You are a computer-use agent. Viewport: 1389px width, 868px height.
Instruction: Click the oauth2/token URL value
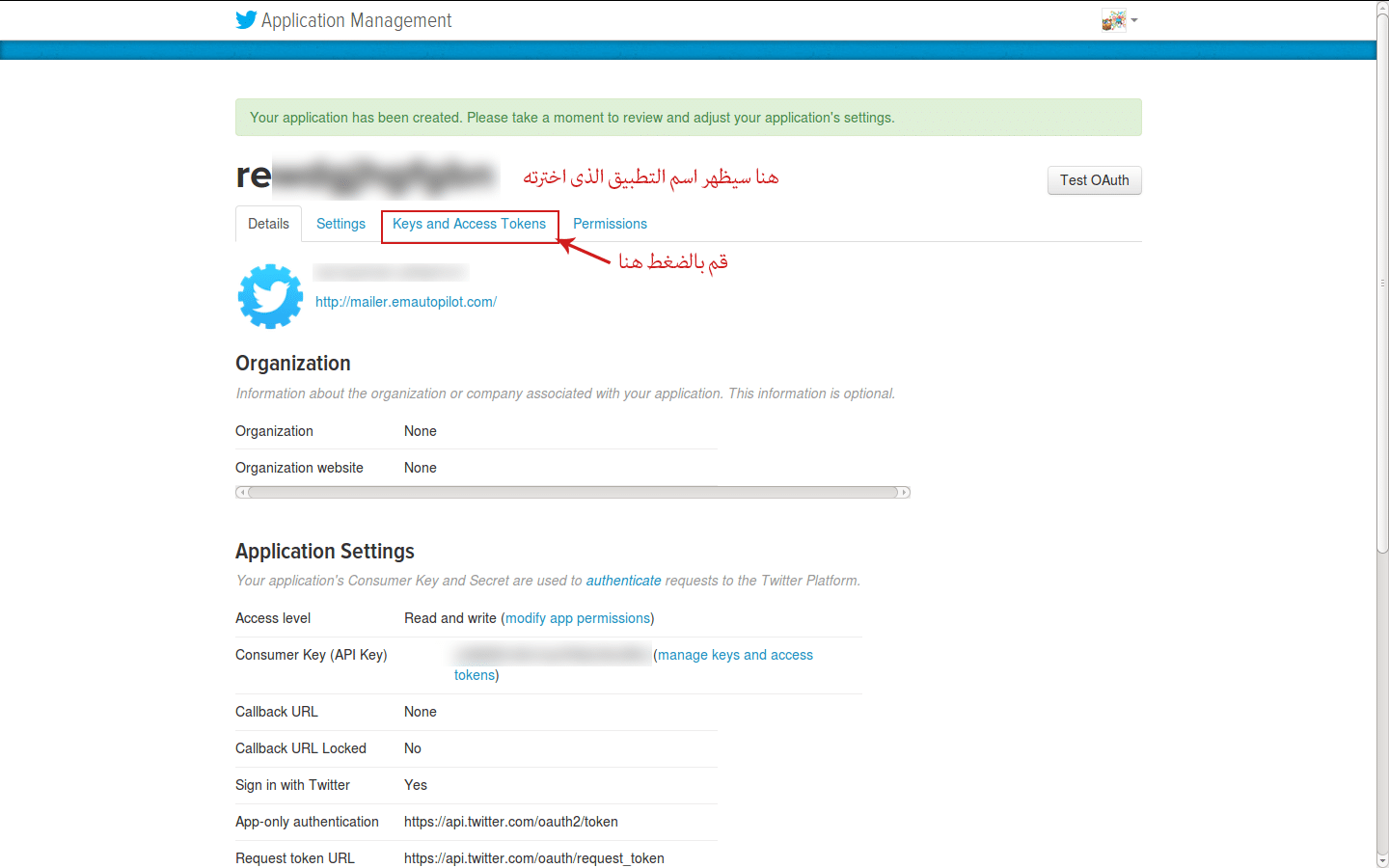[511, 822]
